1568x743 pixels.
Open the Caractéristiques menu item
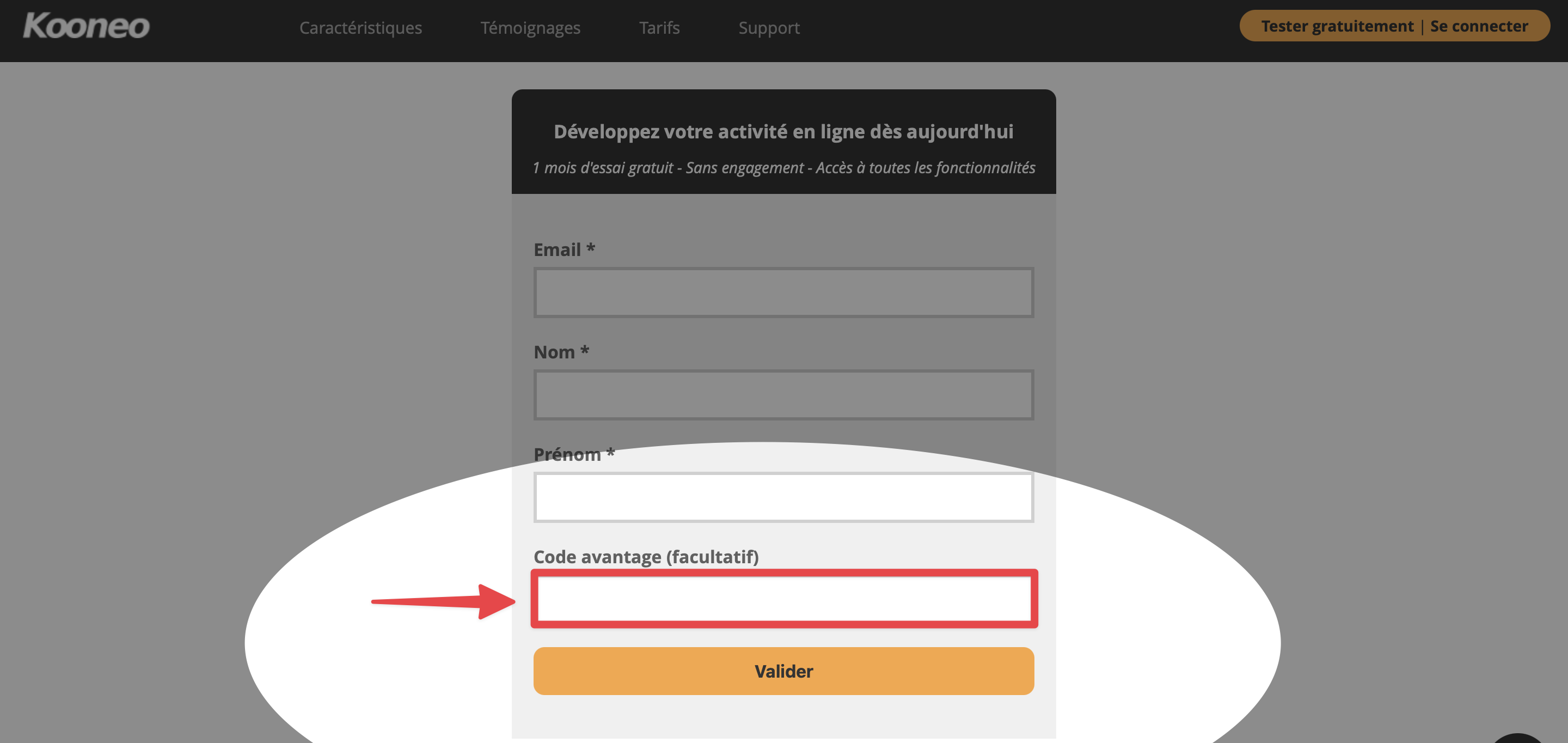(x=360, y=27)
